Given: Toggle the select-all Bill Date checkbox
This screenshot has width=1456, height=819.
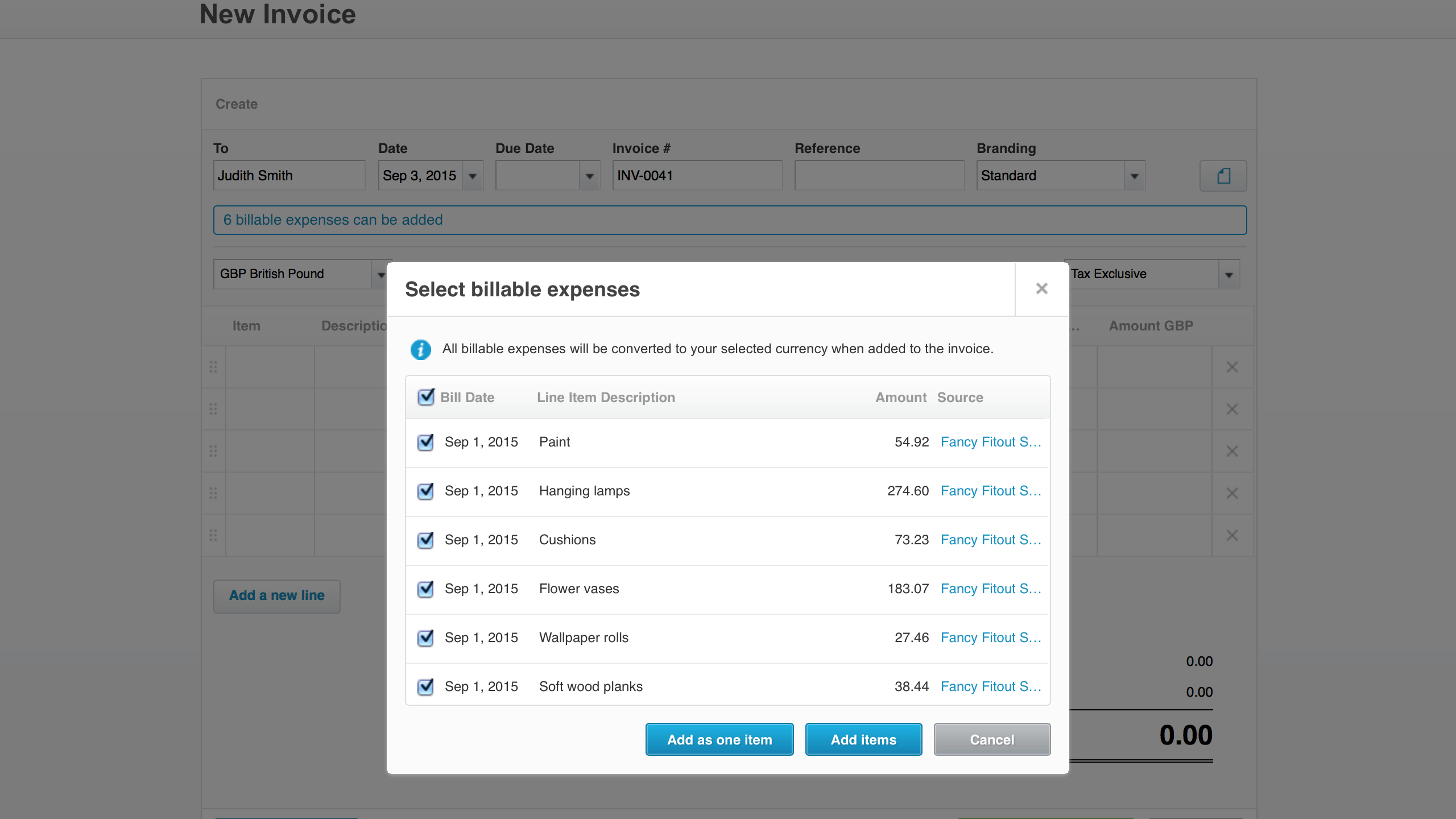Looking at the screenshot, I should click(x=425, y=397).
